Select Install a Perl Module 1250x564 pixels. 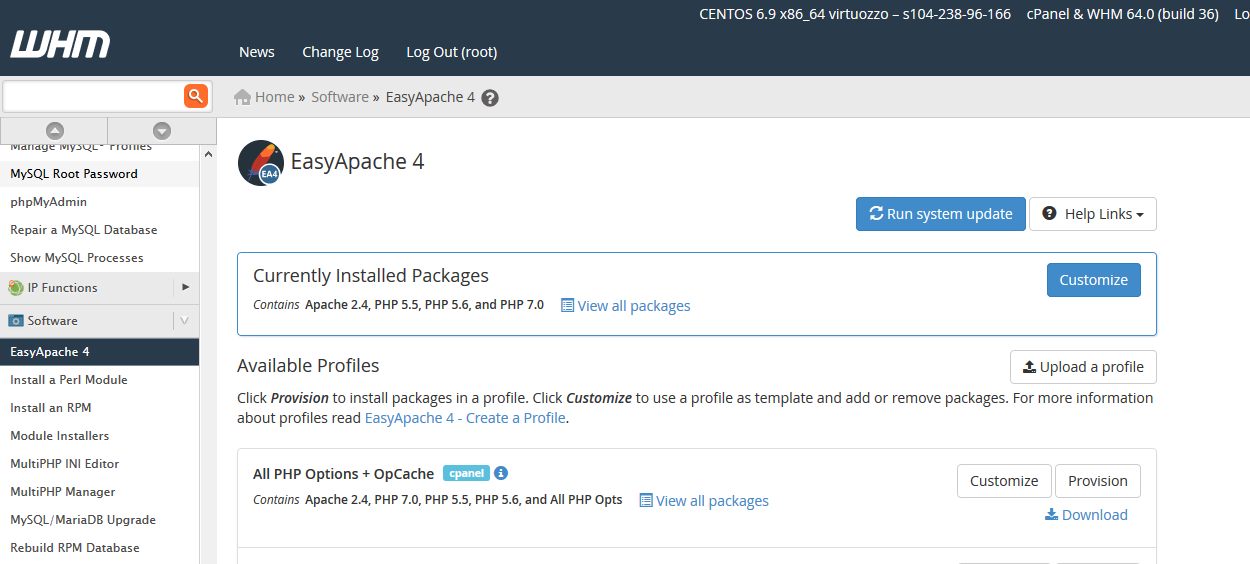[x=100, y=380]
